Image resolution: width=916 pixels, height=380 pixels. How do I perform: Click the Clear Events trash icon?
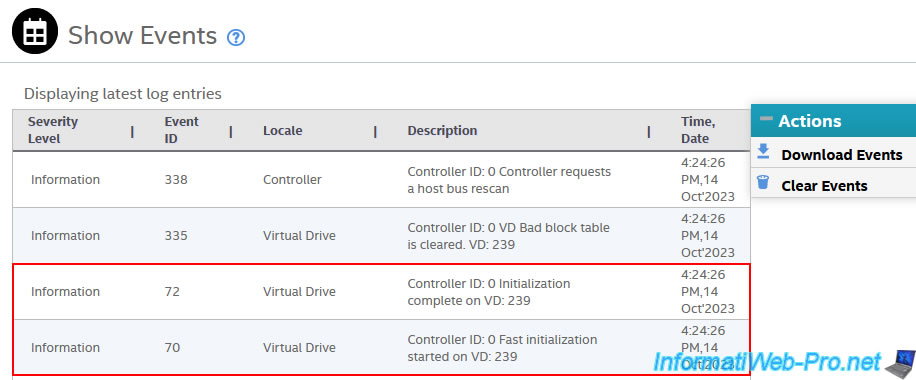pos(763,182)
